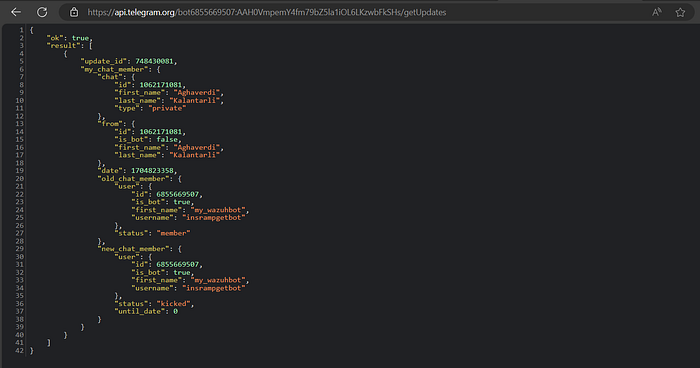The image size is (700, 368).
Task: Click status value "member"
Action: click(173, 233)
